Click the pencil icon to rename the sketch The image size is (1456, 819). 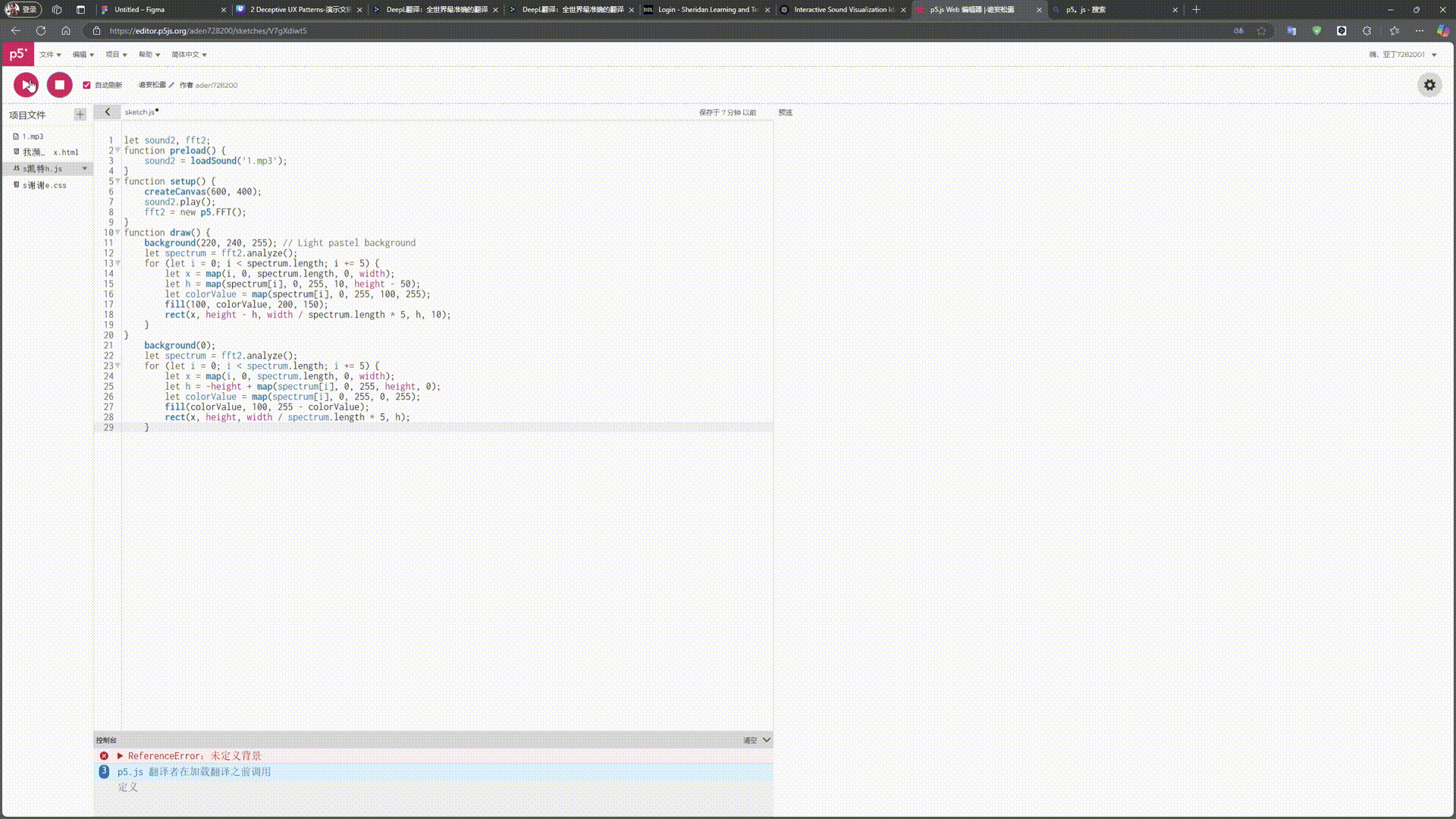(x=171, y=85)
